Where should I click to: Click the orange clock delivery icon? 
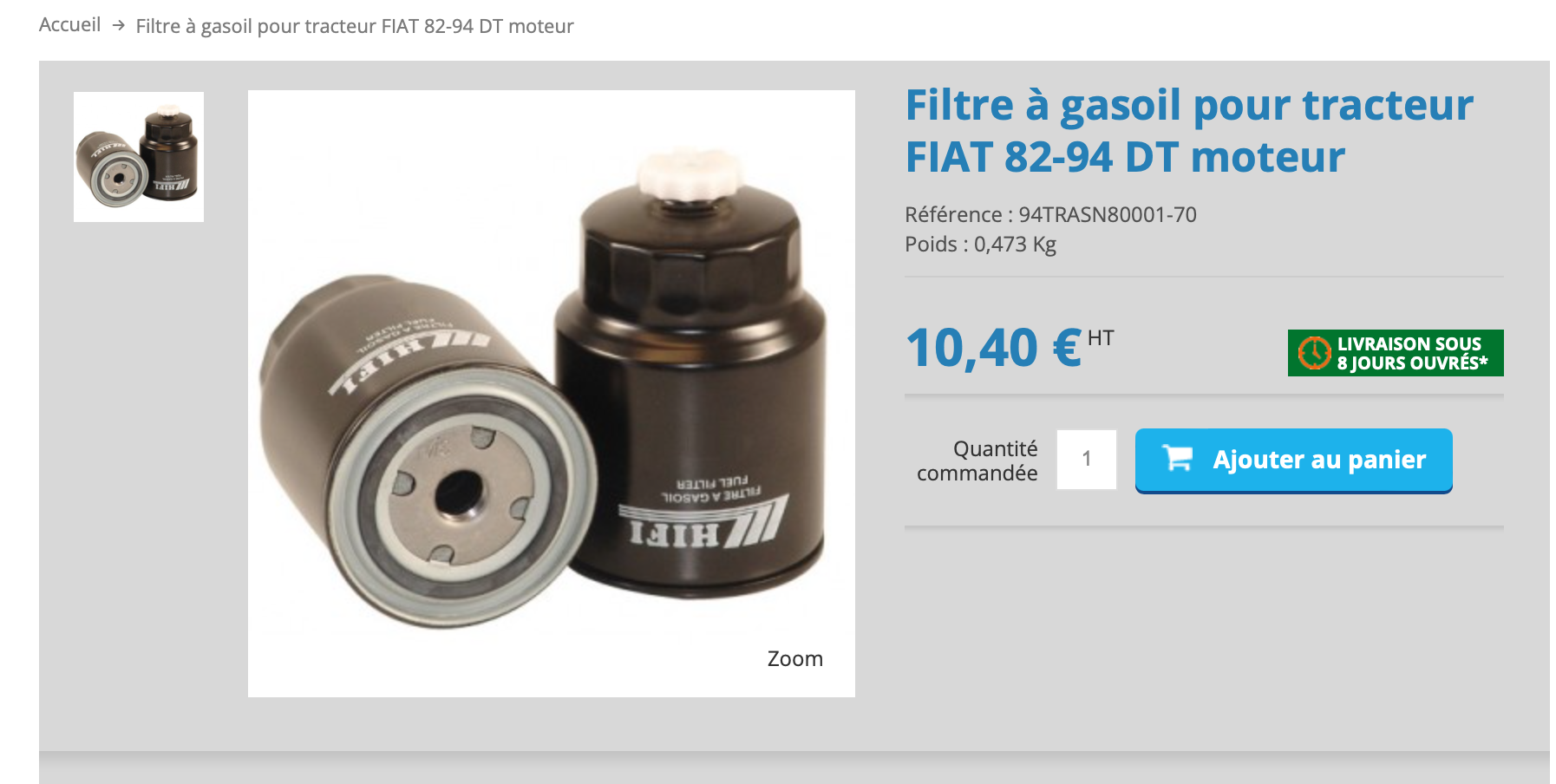coord(1314,353)
